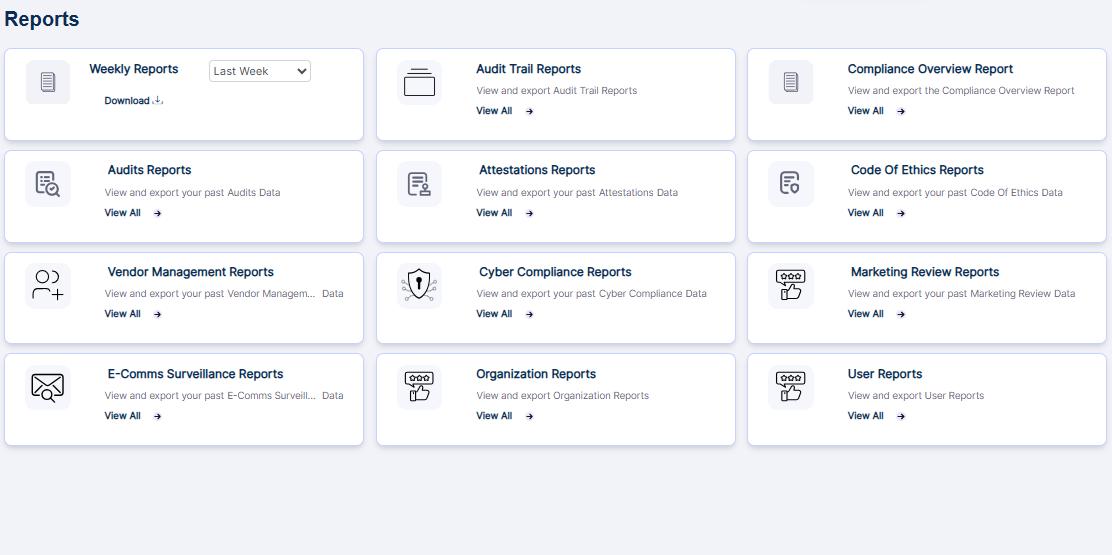
Task: Click the Organization Reports title
Action: click(x=536, y=374)
